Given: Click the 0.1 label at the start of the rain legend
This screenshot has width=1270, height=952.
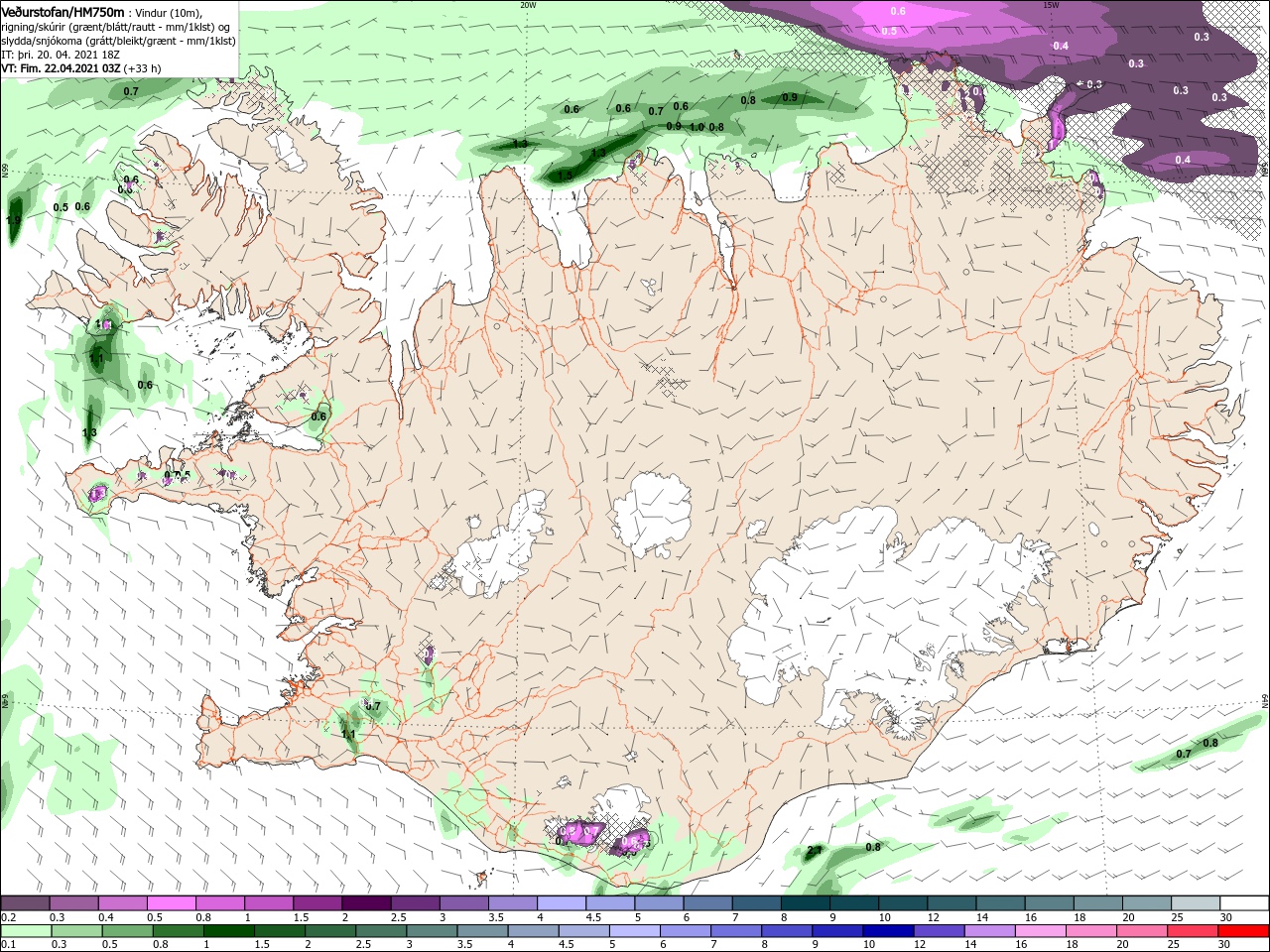Looking at the screenshot, I should pos(8,945).
